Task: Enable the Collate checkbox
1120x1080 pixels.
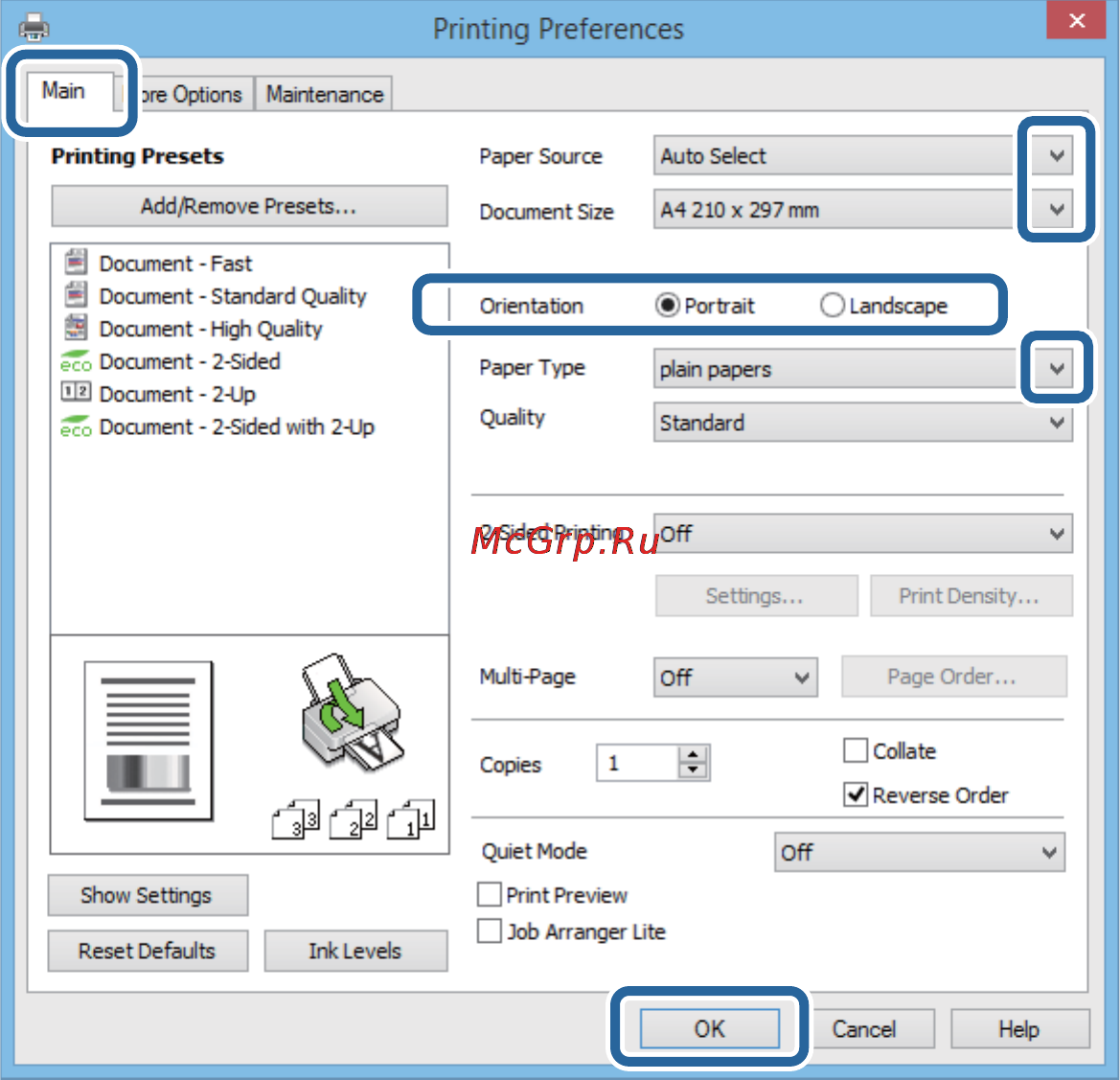Action: point(856,750)
